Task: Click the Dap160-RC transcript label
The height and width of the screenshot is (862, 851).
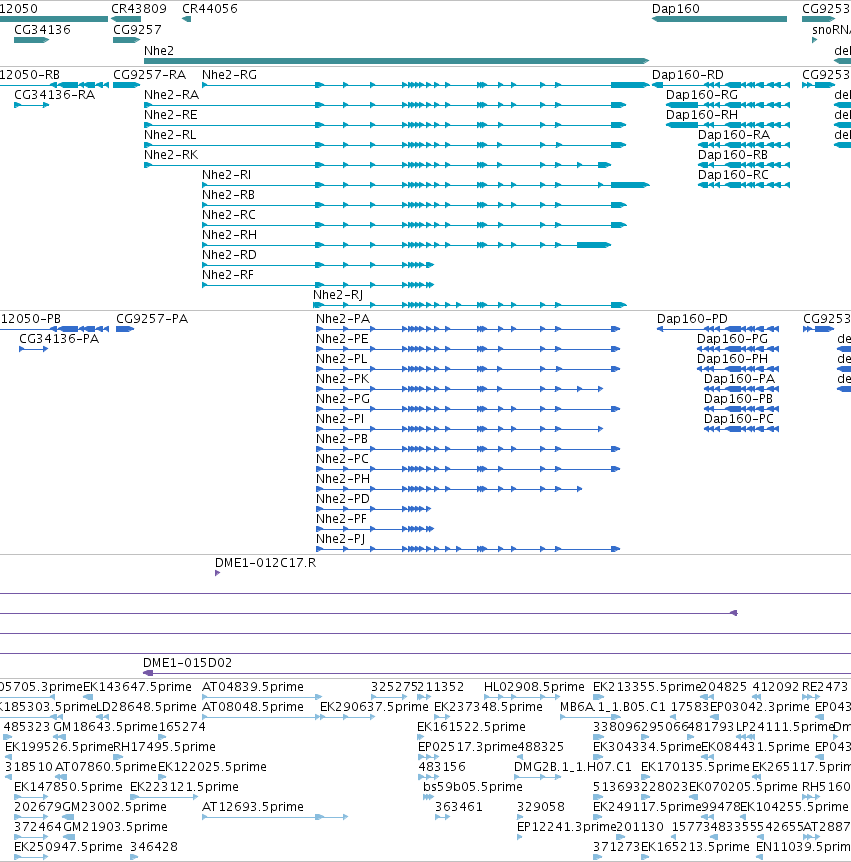Action: click(x=733, y=175)
